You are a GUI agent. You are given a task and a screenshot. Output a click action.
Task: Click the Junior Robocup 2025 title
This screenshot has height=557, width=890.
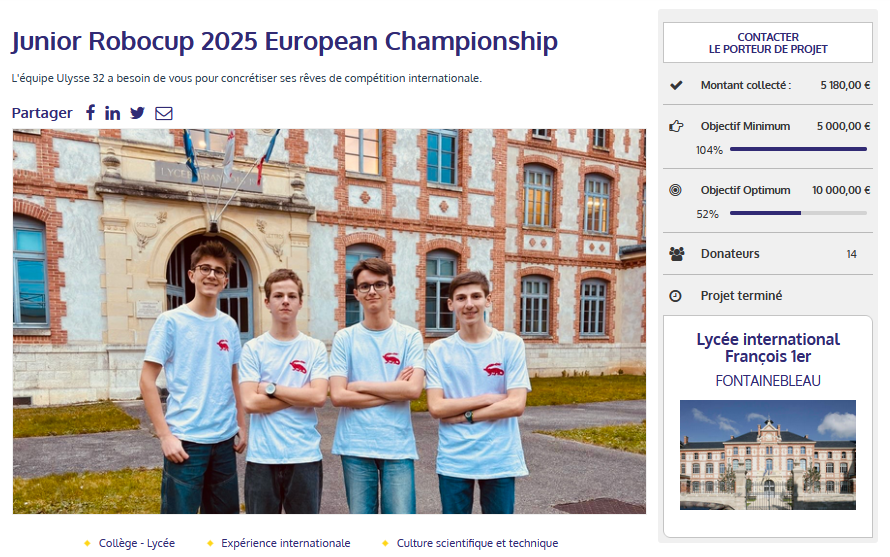tap(285, 42)
